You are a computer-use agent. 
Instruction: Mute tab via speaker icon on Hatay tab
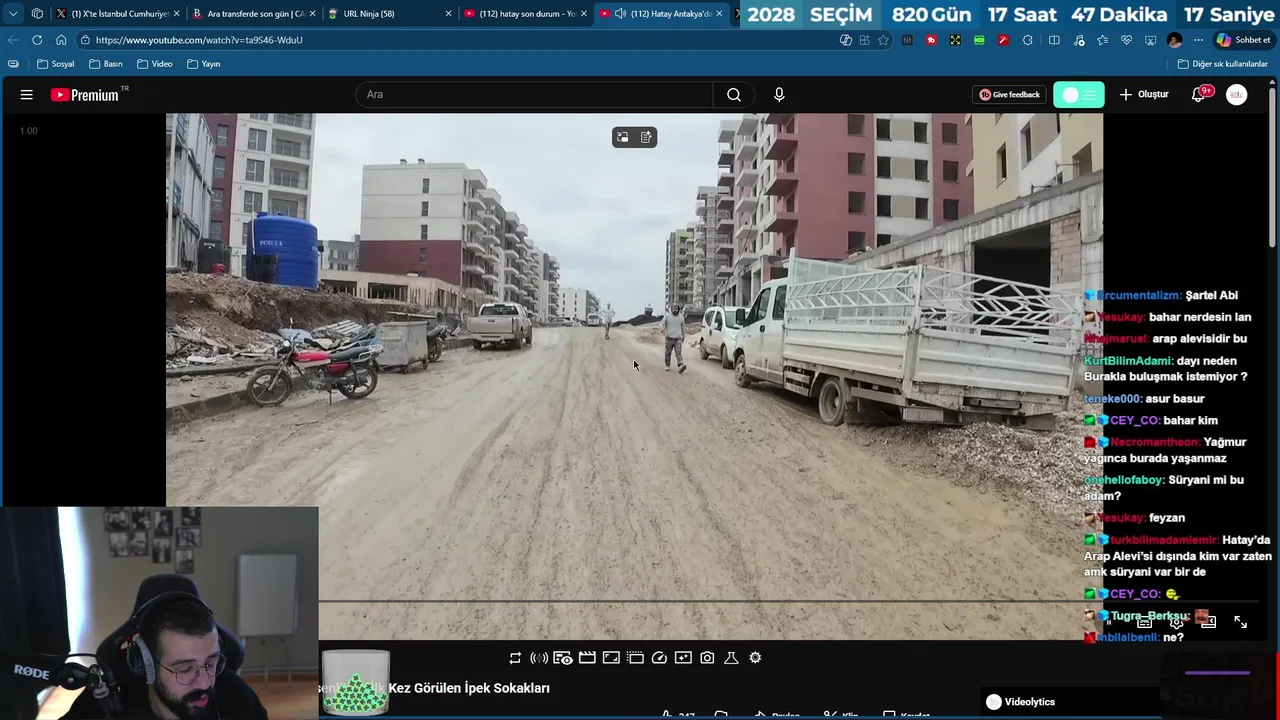tap(620, 14)
